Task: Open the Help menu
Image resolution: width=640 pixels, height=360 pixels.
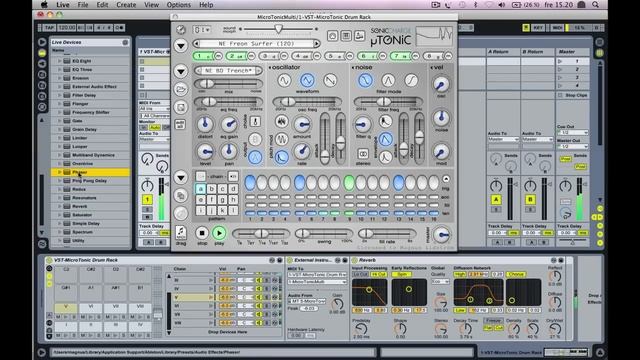Action: click(x=206, y=5)
